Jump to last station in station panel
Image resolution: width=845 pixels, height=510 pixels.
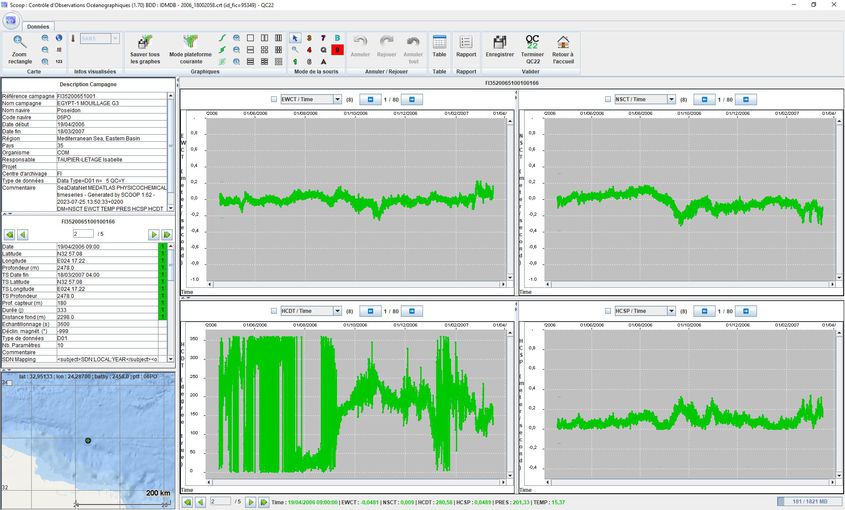tap(167, 235)
